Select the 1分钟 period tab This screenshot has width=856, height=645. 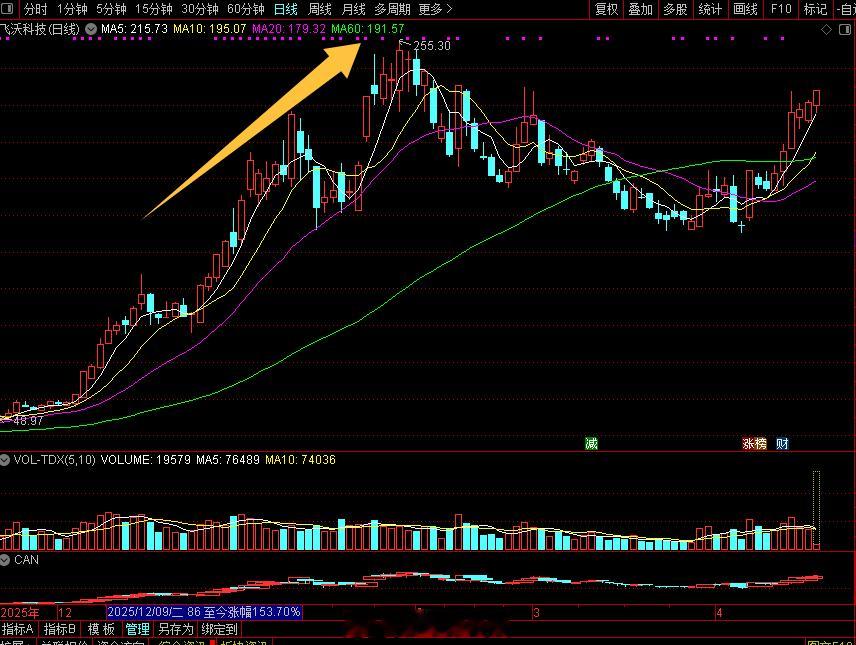[x=73, y=9]
